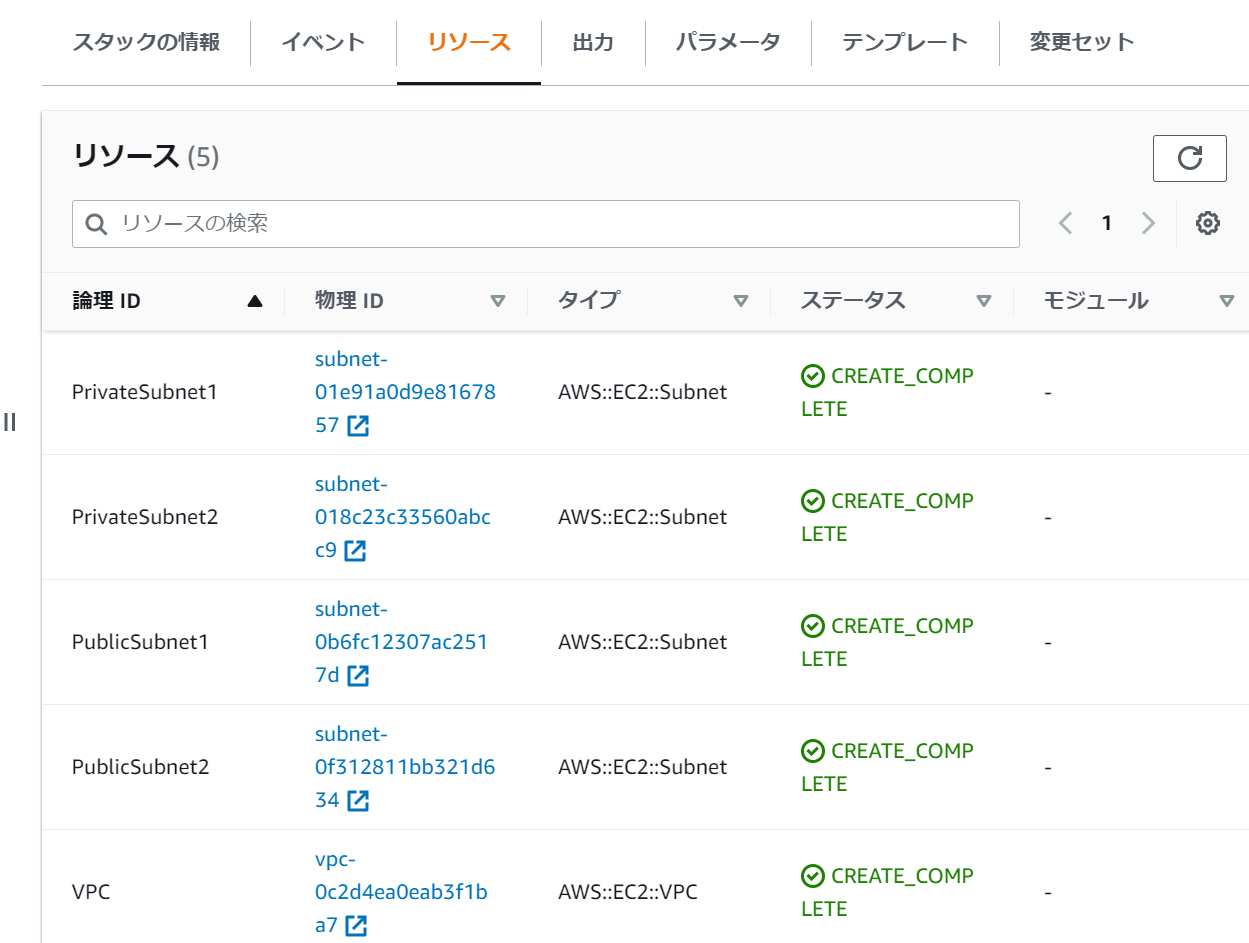Switch to the イベント tab
1249x943 pixels.
coord(323,43)
